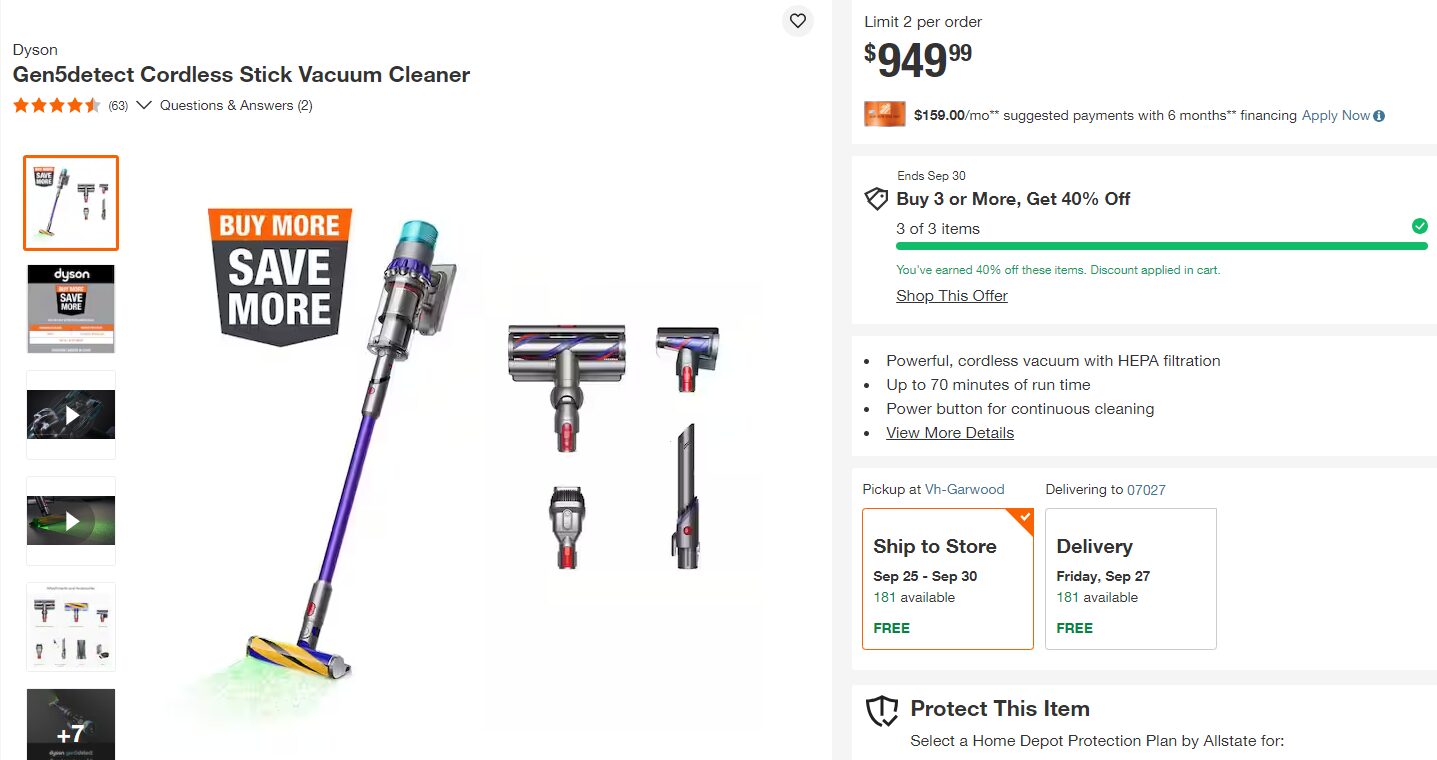Select the Ship to Store option
Viewport: 1437px width, 760px height.
click(x=947, y=579)
